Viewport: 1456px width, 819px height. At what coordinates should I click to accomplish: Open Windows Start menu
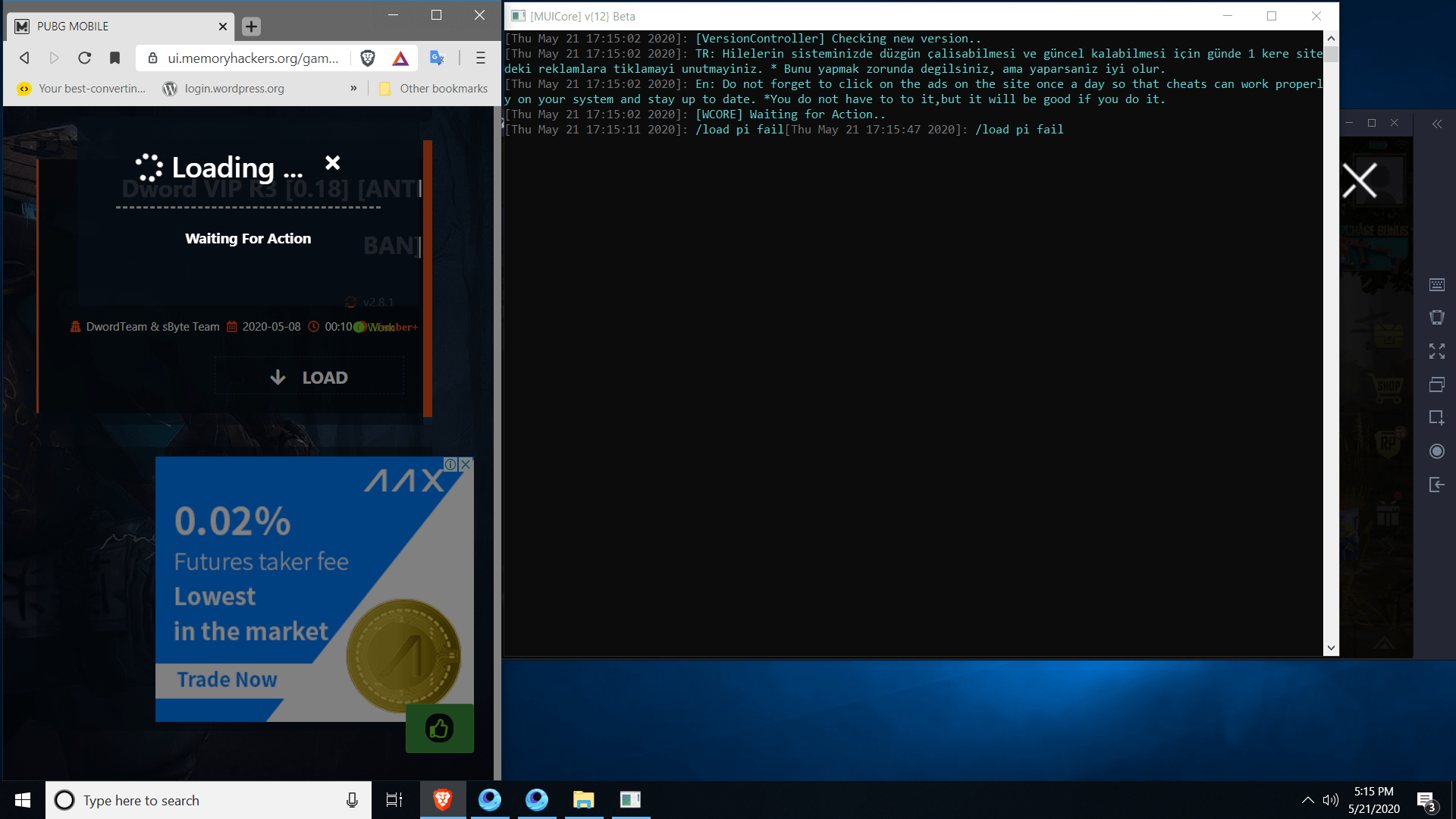(23, 800)
